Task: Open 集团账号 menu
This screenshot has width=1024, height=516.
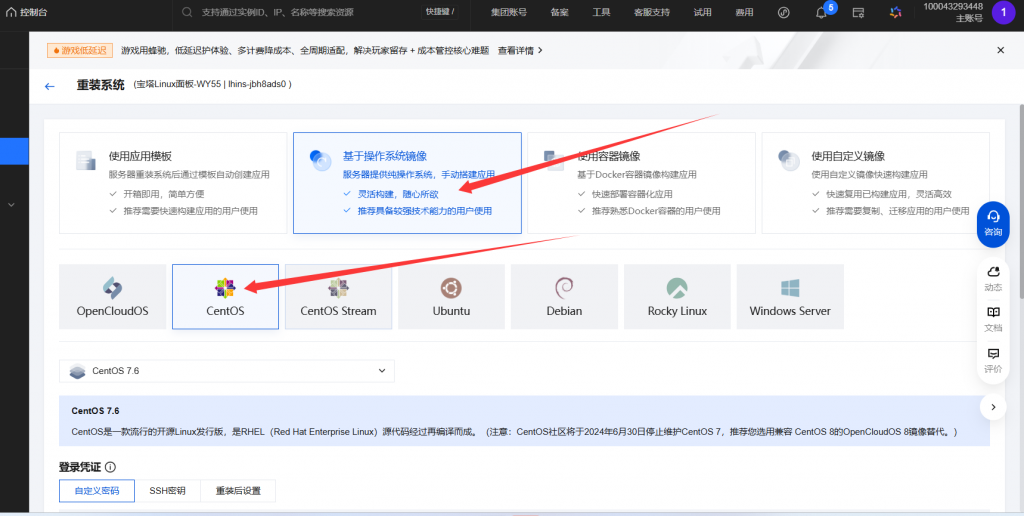Action: (509, 12)
